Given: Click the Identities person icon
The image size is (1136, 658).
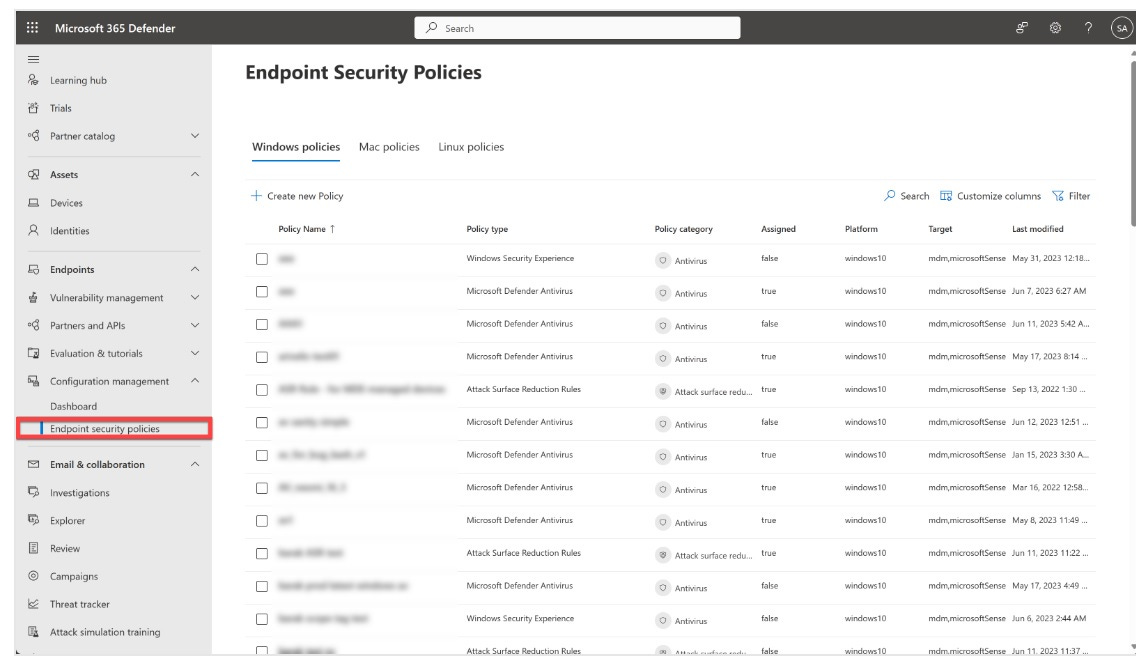Looking at the screenshot, I should [x=33, y=230].
